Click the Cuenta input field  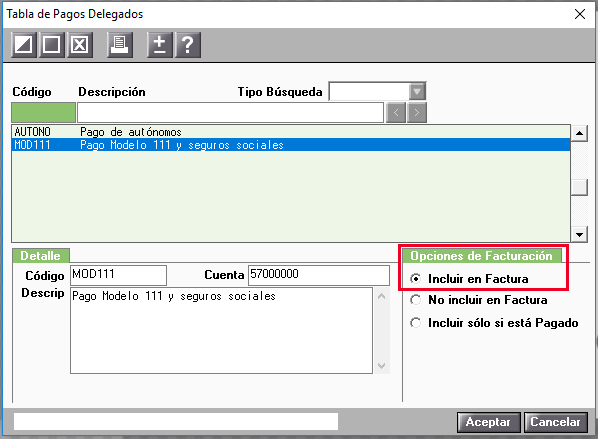tap(319, 275)
